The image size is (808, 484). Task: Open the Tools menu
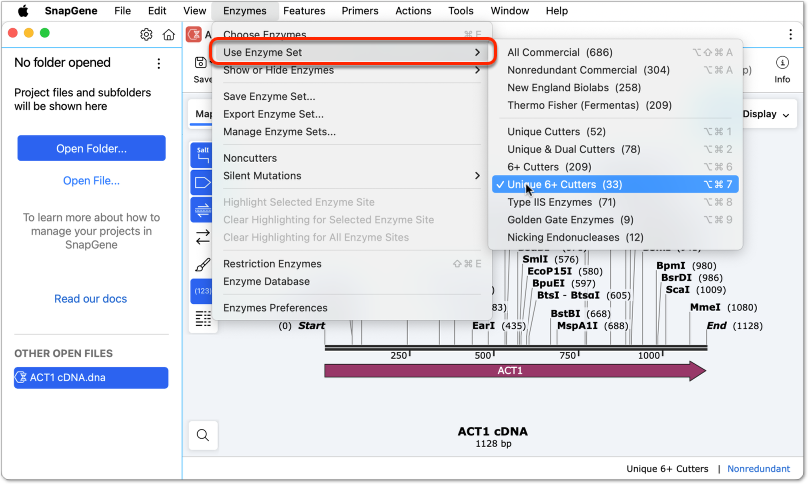point(461,11)
